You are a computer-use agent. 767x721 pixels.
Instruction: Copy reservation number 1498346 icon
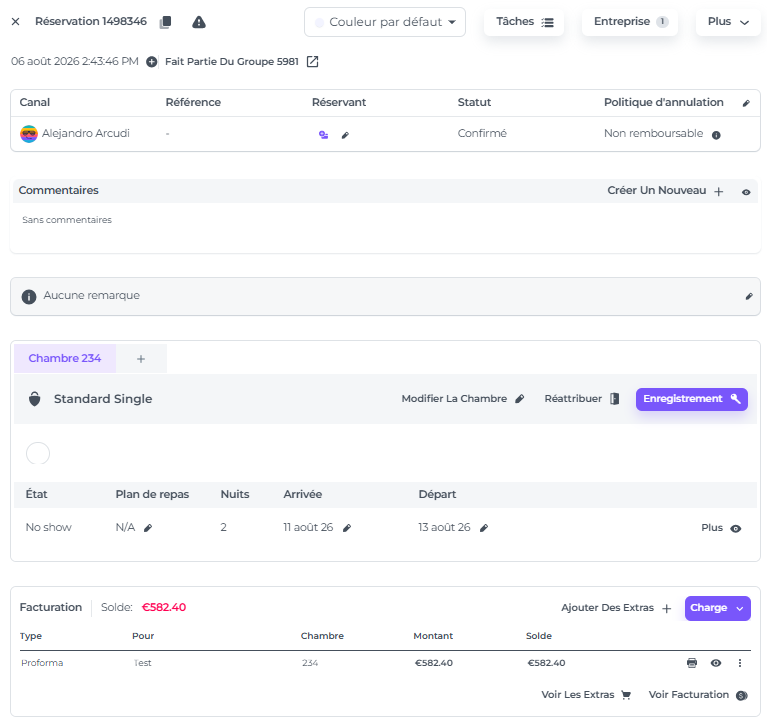click(166, 22)
